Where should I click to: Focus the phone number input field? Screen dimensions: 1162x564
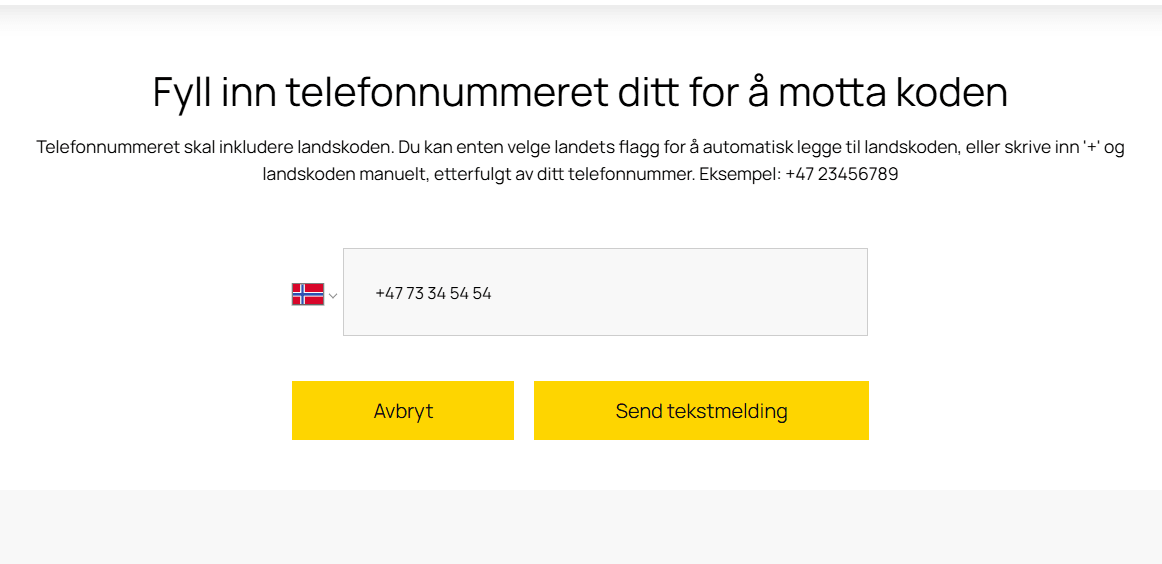click(605, 292)
